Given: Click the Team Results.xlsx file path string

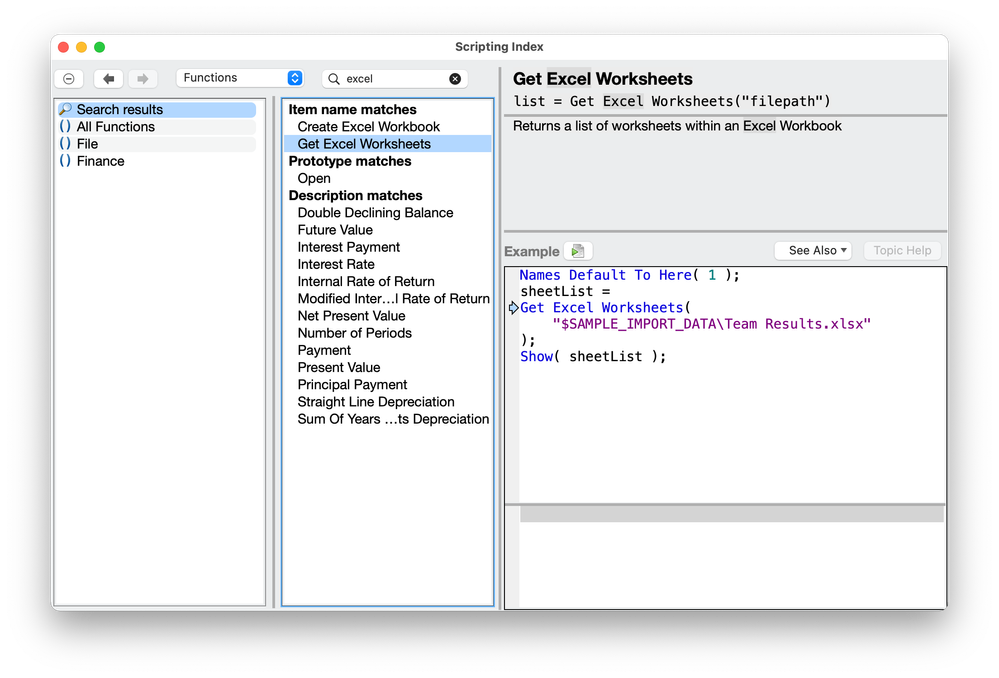Looking at the screenshot, I should [x=712, y=324].
